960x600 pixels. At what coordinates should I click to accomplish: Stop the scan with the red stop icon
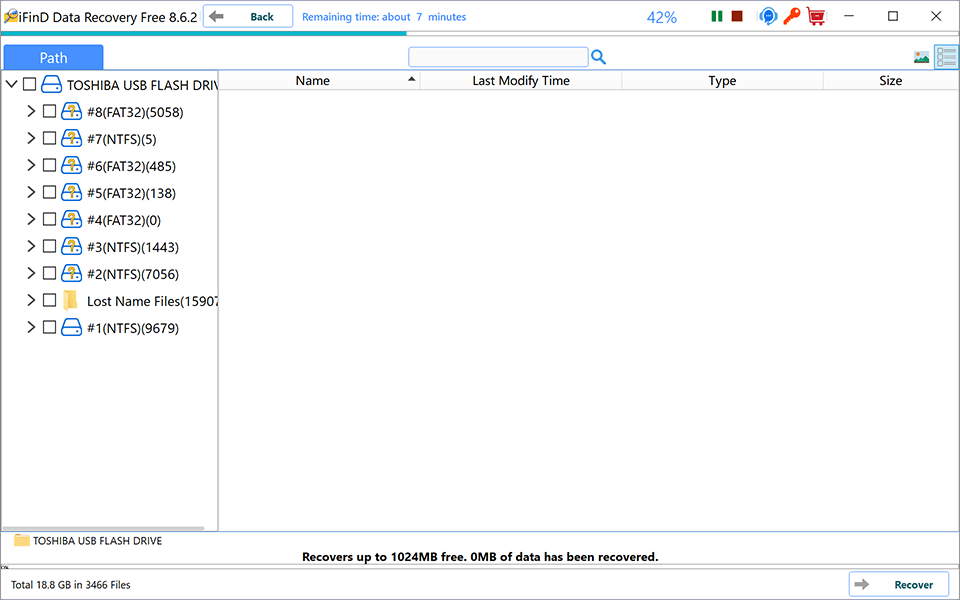click(737, 17)
